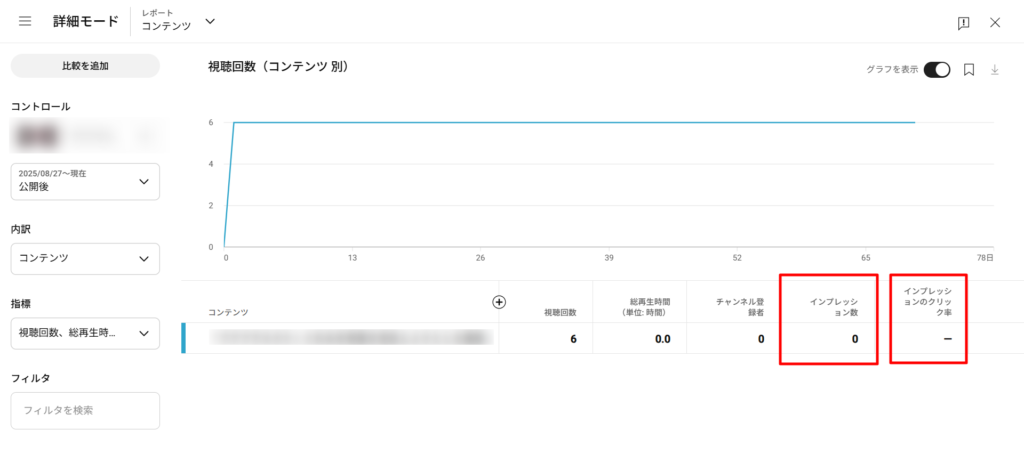This screenshot has width=1024, height=463.
Task: Open the hamburger navigation menu
Action: (x=25, y=21)
